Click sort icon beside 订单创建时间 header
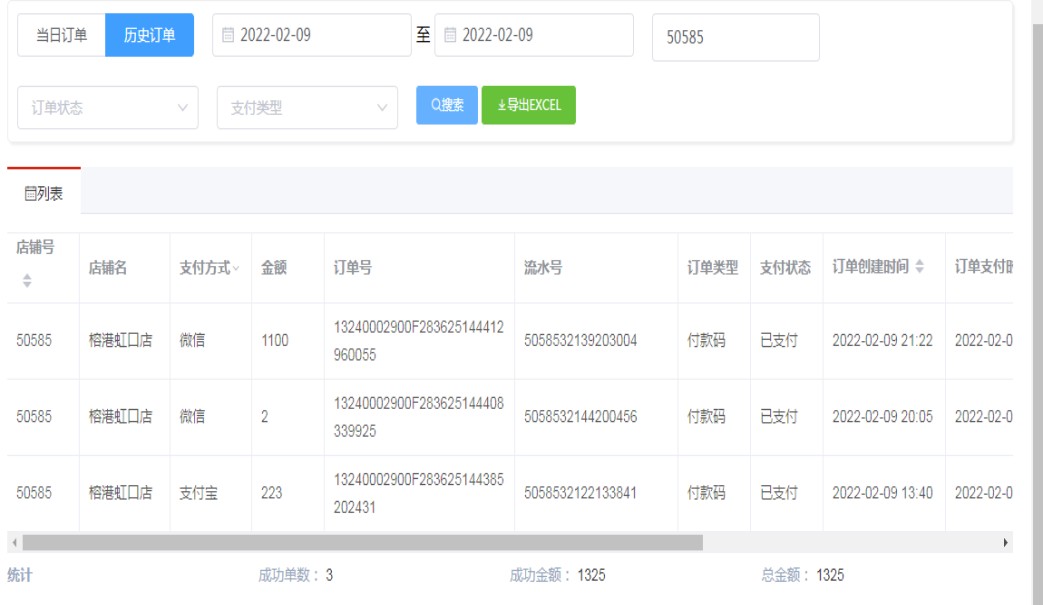The image size is (1043, 605). pyautogui.click(x=920, y=268)
